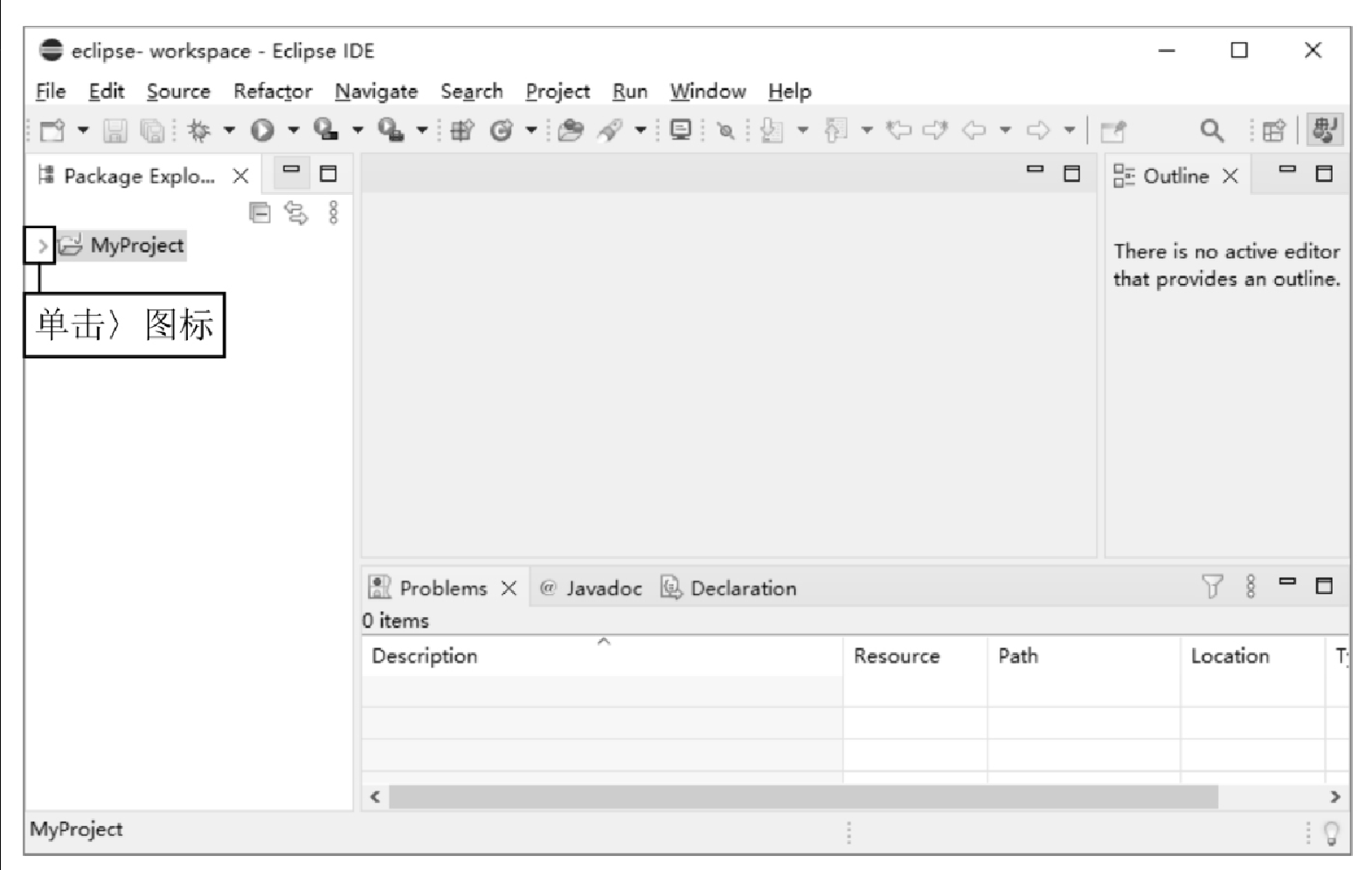
Task: Click the Problems view filter funnel icon
Action: pyautogui.click(x=1212, y=586)
